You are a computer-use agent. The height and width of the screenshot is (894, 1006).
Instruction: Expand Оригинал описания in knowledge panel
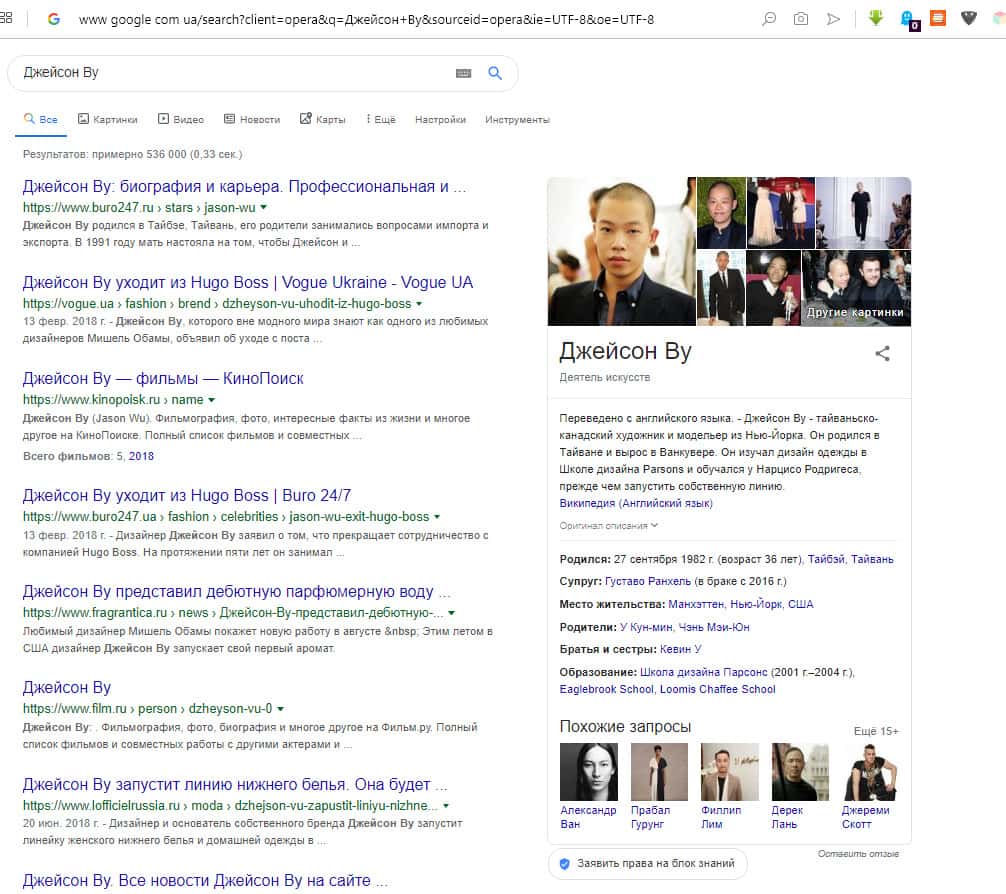pos(608,526)
